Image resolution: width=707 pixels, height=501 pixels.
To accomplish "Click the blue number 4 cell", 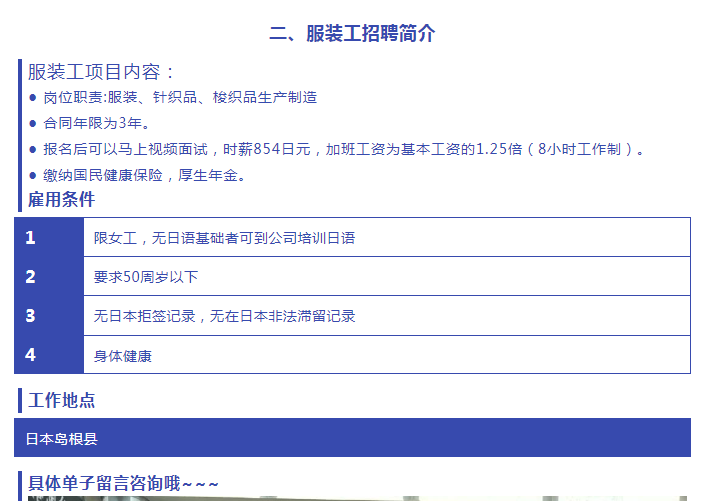I will pyautogui.click(x=49, y=354).
